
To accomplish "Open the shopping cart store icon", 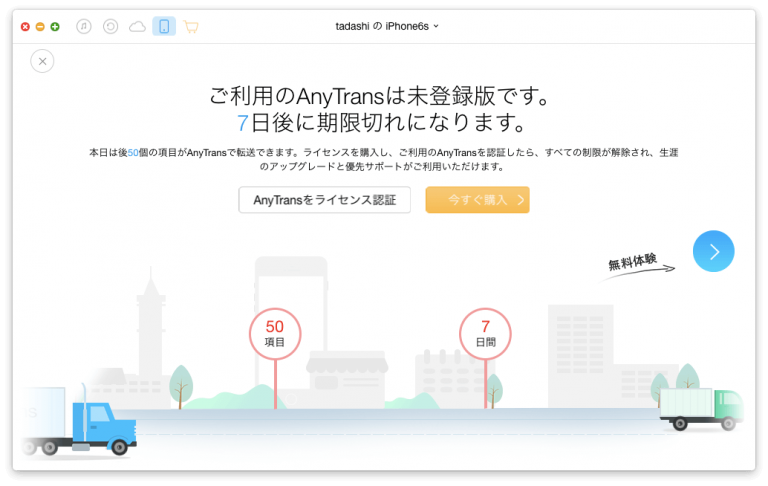I will (x=191, y=26).
